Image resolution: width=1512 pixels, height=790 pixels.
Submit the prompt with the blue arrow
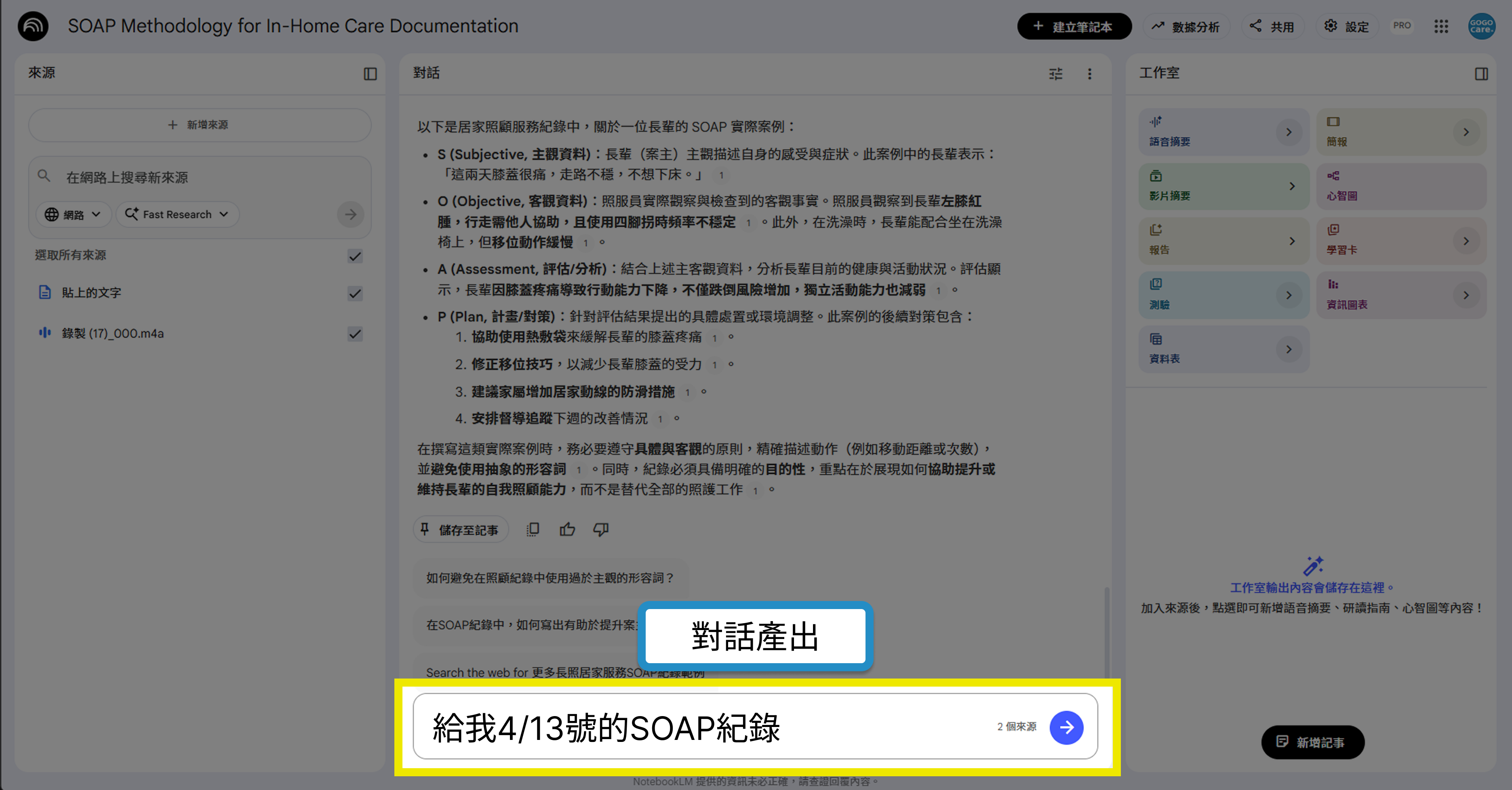(1066, 727)
